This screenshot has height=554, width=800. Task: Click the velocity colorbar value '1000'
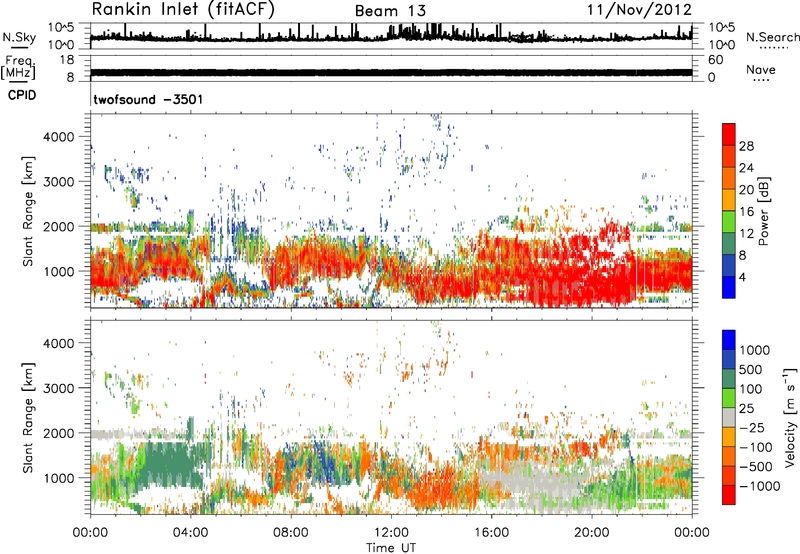[x=754, y=350]
